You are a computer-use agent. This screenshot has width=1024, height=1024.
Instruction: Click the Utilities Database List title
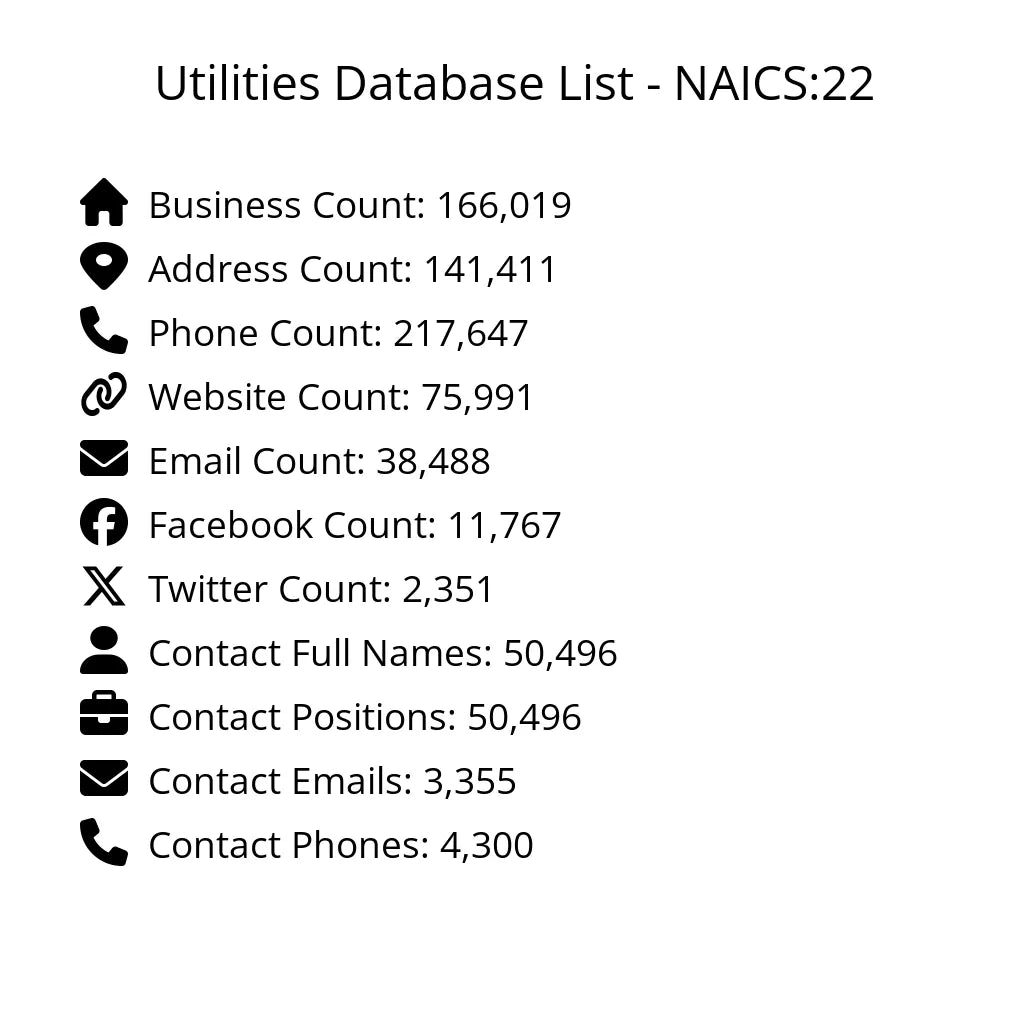point(514,84)
